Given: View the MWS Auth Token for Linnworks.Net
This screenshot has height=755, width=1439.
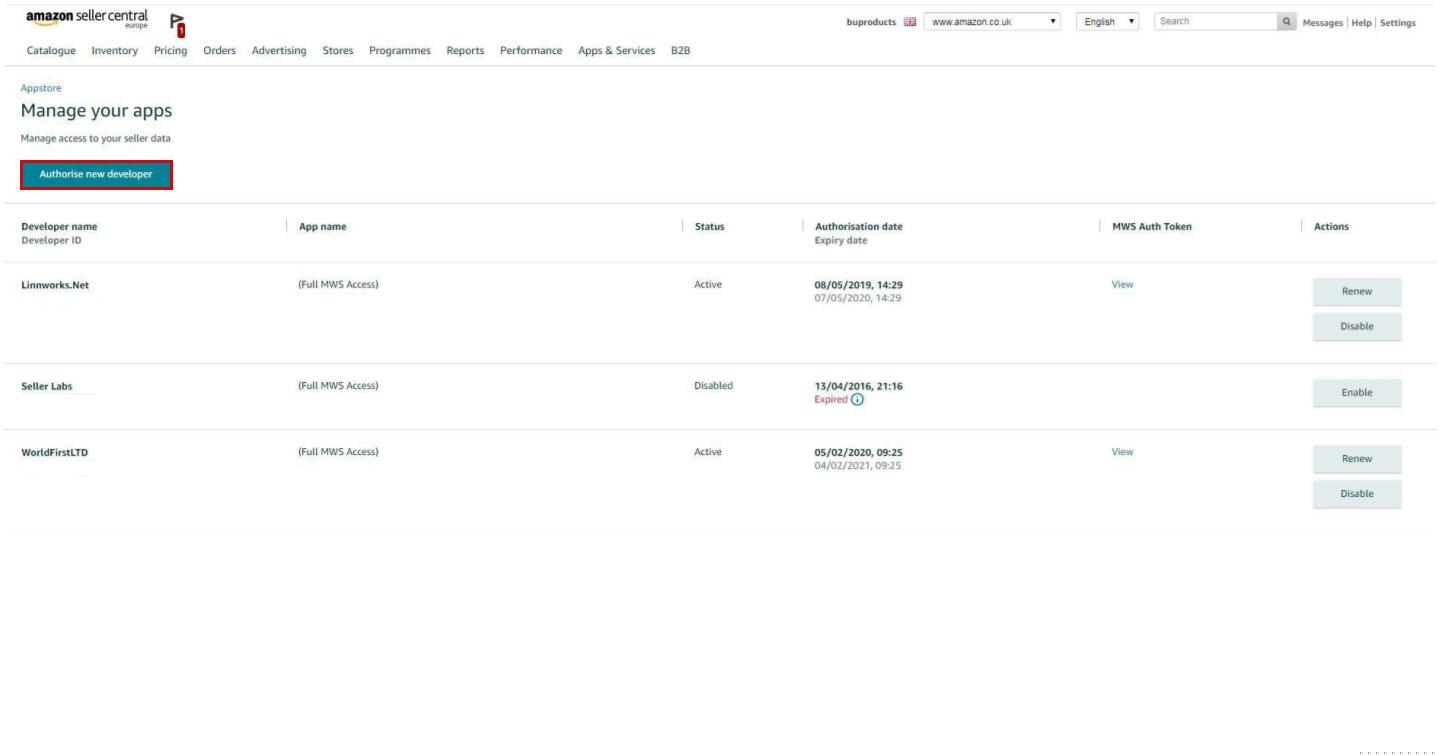Looking at the screenshot, I should [x=1122, y=285].
